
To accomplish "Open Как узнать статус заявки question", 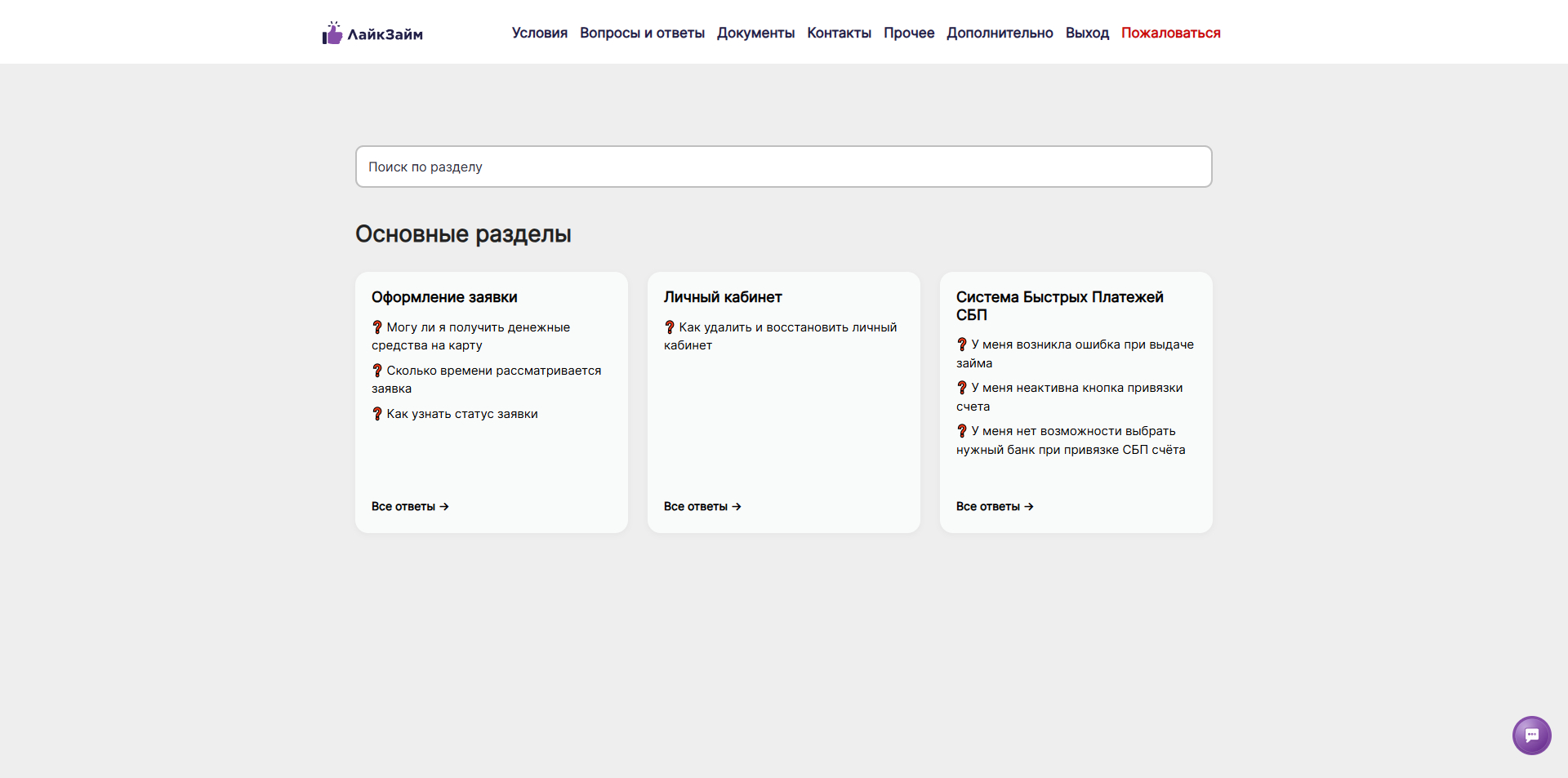I will point(461,414).
